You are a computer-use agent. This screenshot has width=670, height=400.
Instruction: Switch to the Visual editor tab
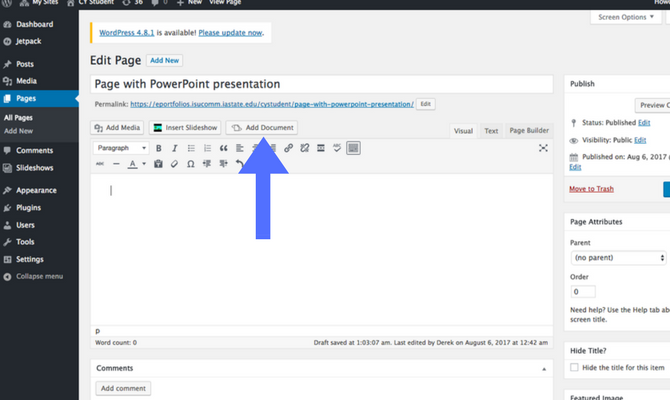[463, 131]
